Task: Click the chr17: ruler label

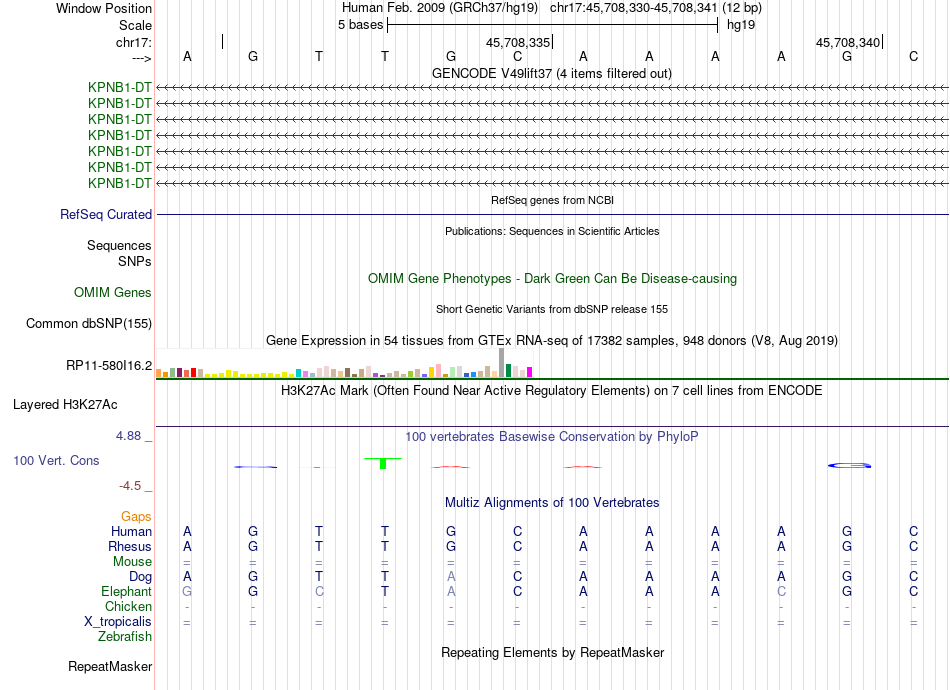Action: [x=134, y=42]
